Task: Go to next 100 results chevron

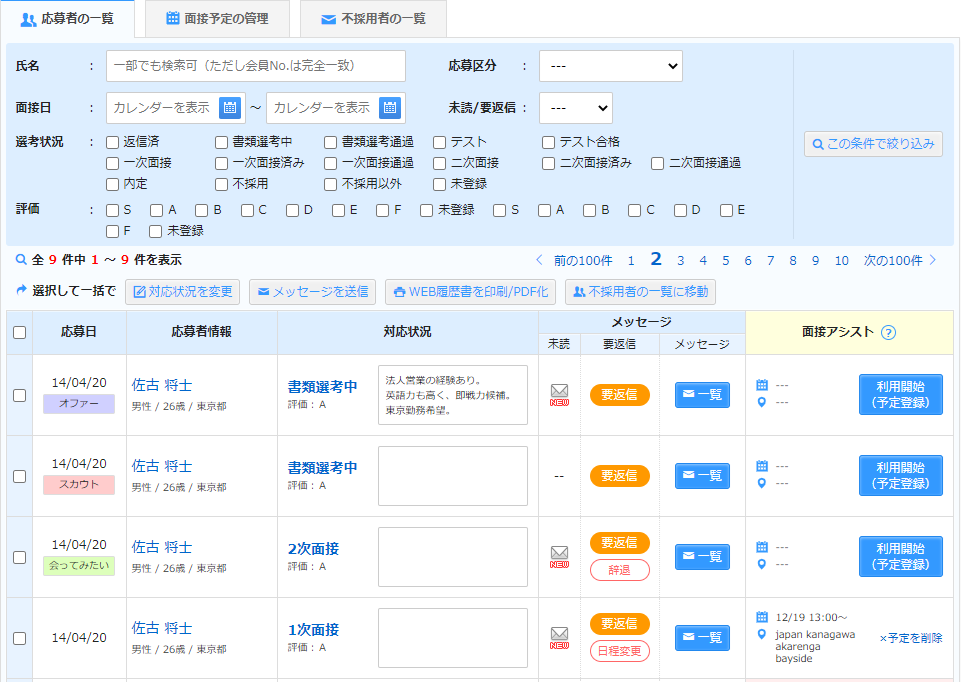Action: click(933, 260)
